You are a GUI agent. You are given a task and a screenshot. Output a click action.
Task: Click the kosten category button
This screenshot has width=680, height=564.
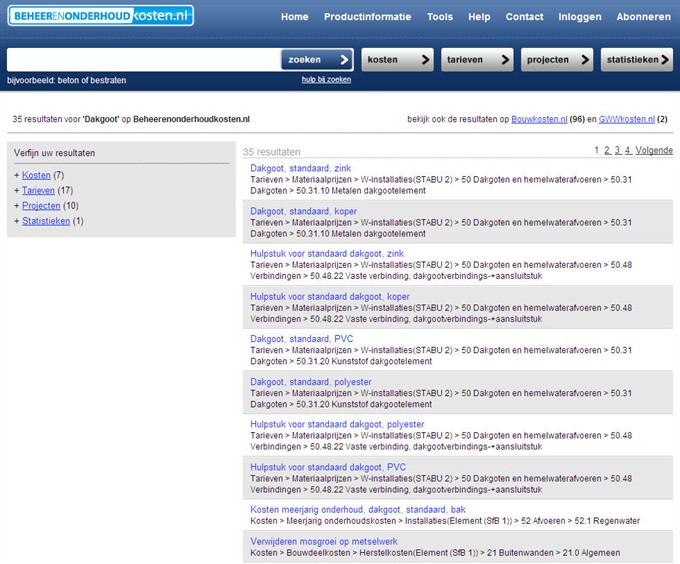(x=397, y=59)
